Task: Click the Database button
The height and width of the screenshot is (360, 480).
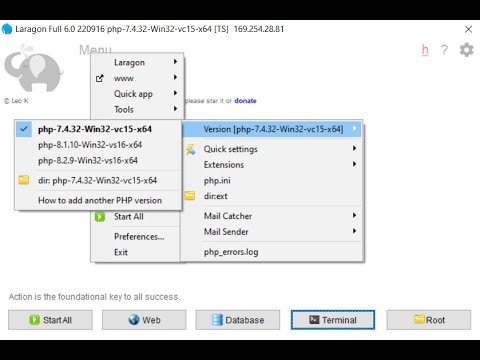Action: coord(238,320)
